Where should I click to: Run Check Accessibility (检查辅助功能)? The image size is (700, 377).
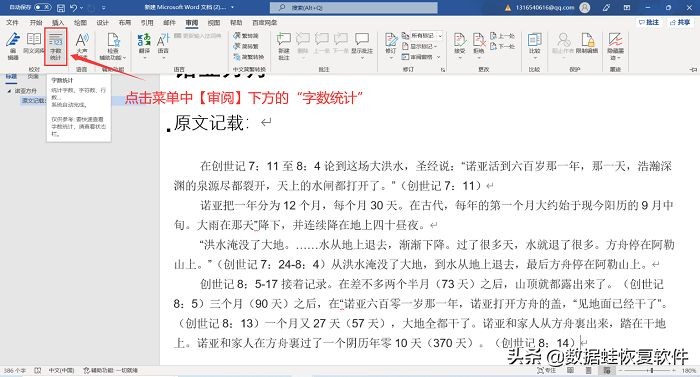coord(113,46)
